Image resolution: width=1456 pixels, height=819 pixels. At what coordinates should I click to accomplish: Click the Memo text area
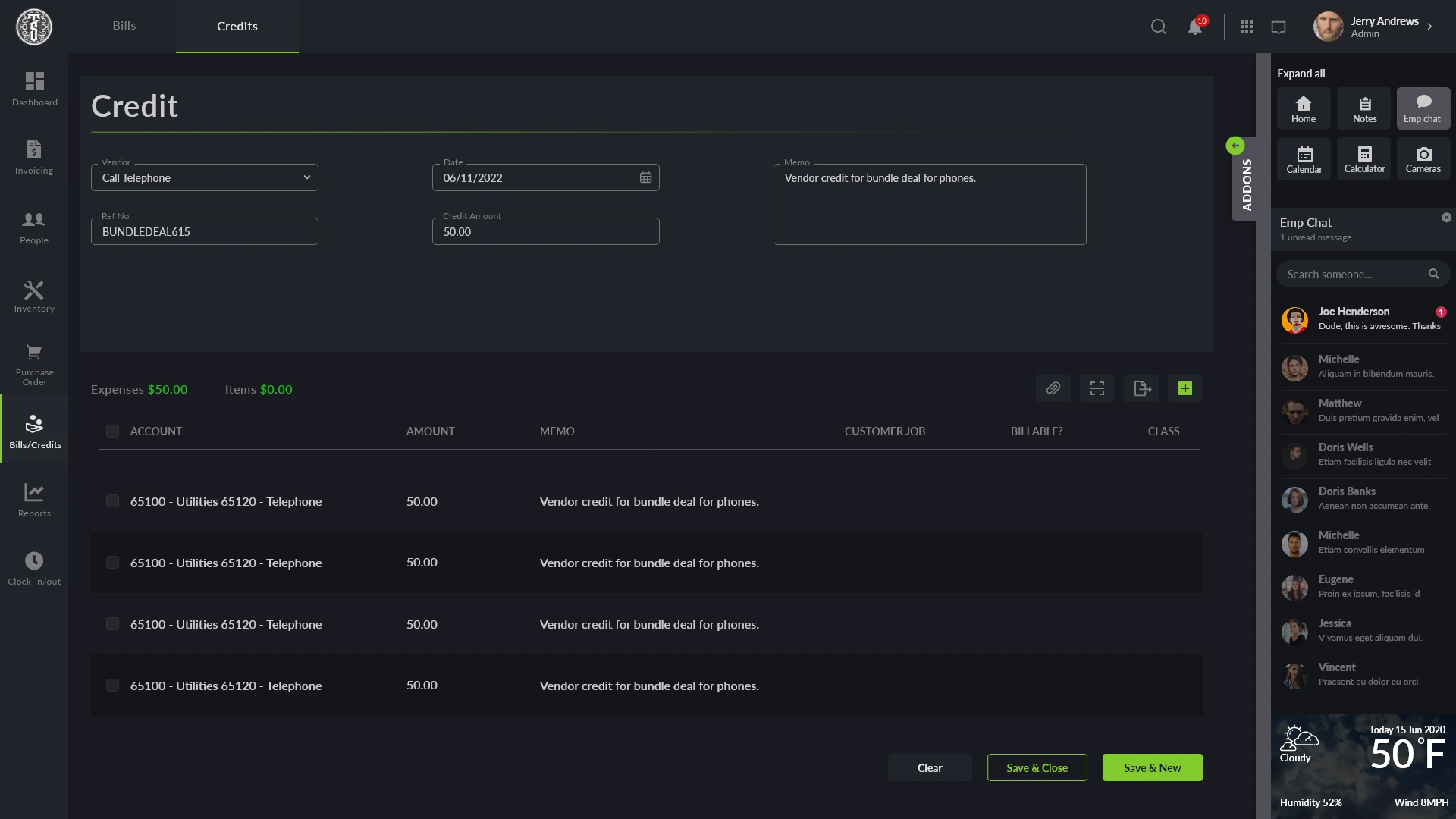[930, 205]
